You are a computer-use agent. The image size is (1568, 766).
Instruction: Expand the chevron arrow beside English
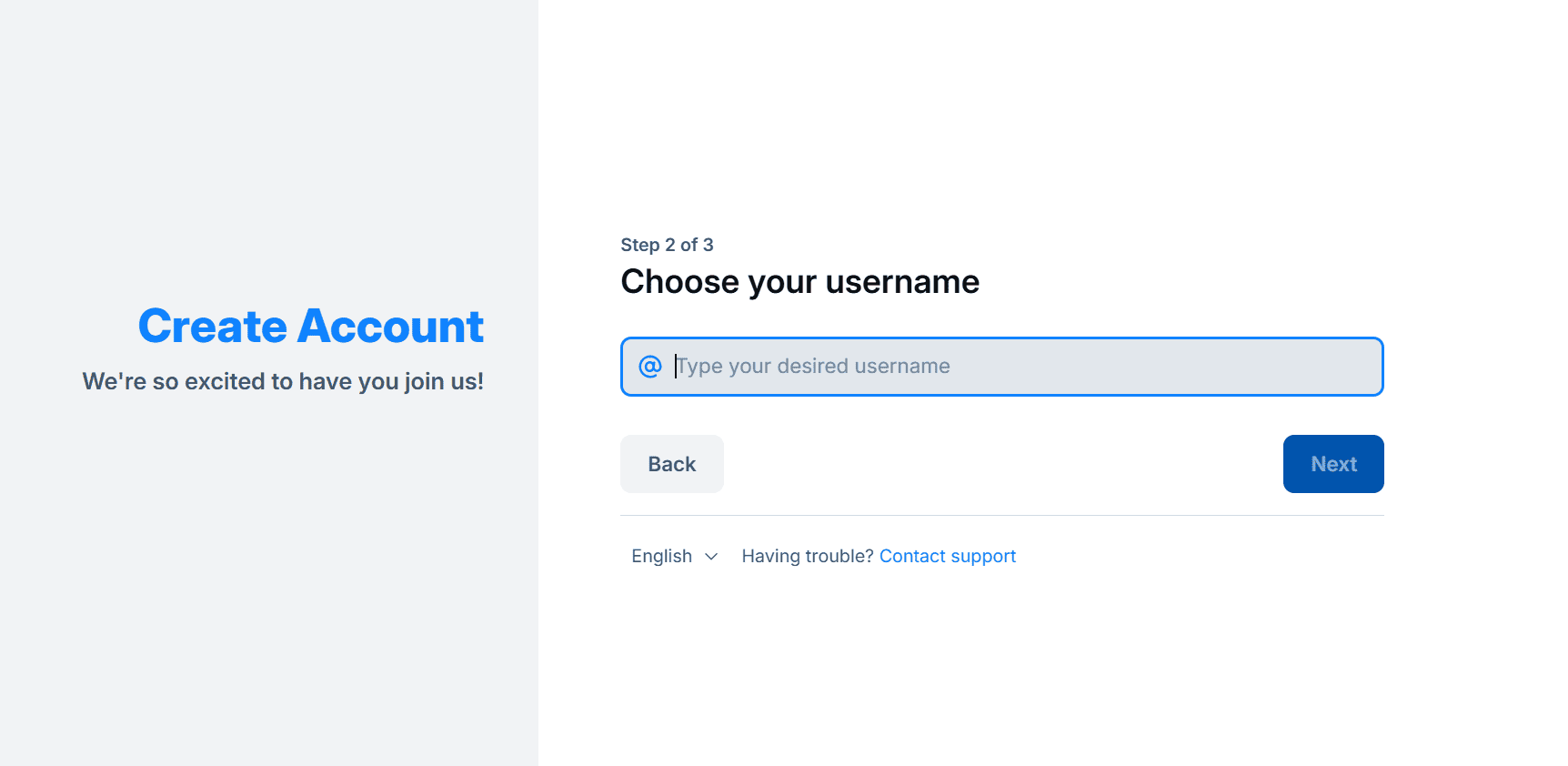711,557
